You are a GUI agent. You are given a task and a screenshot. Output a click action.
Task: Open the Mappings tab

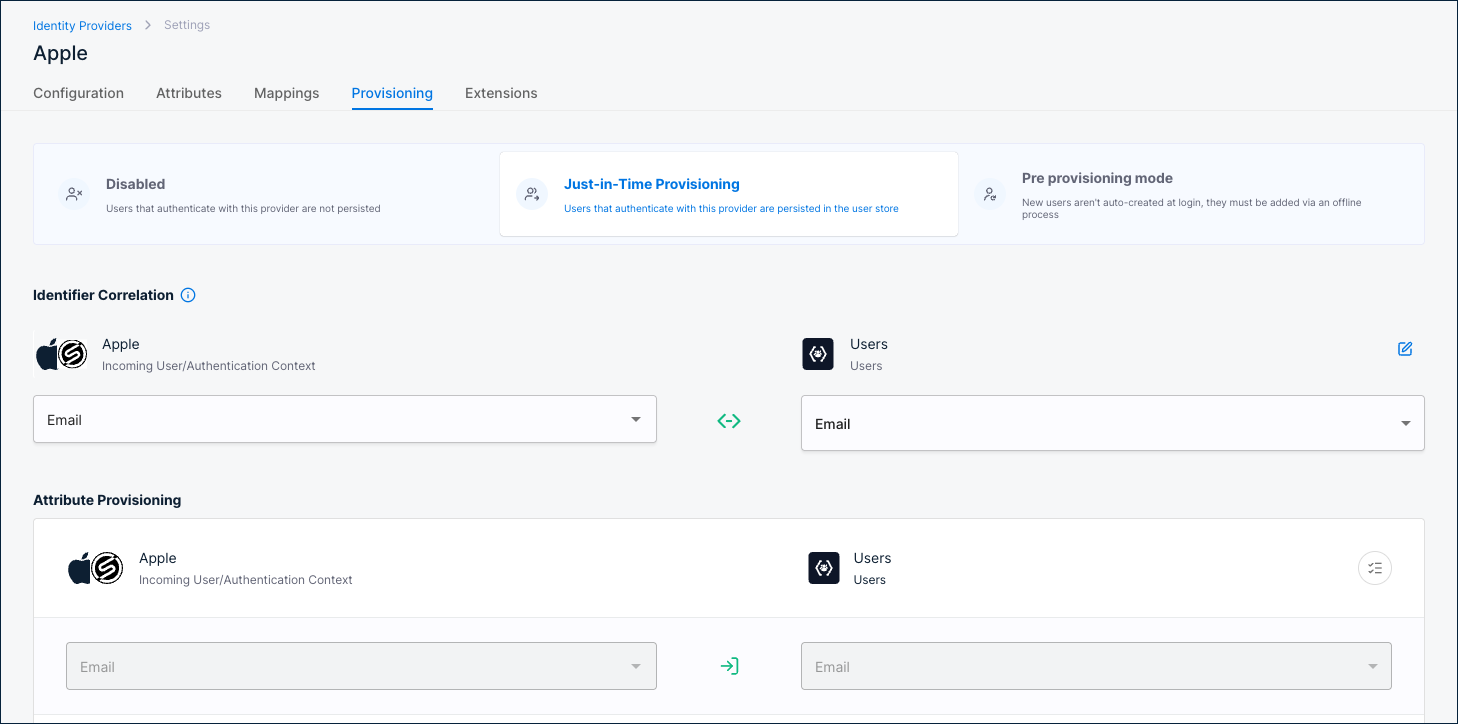(286, 93)
